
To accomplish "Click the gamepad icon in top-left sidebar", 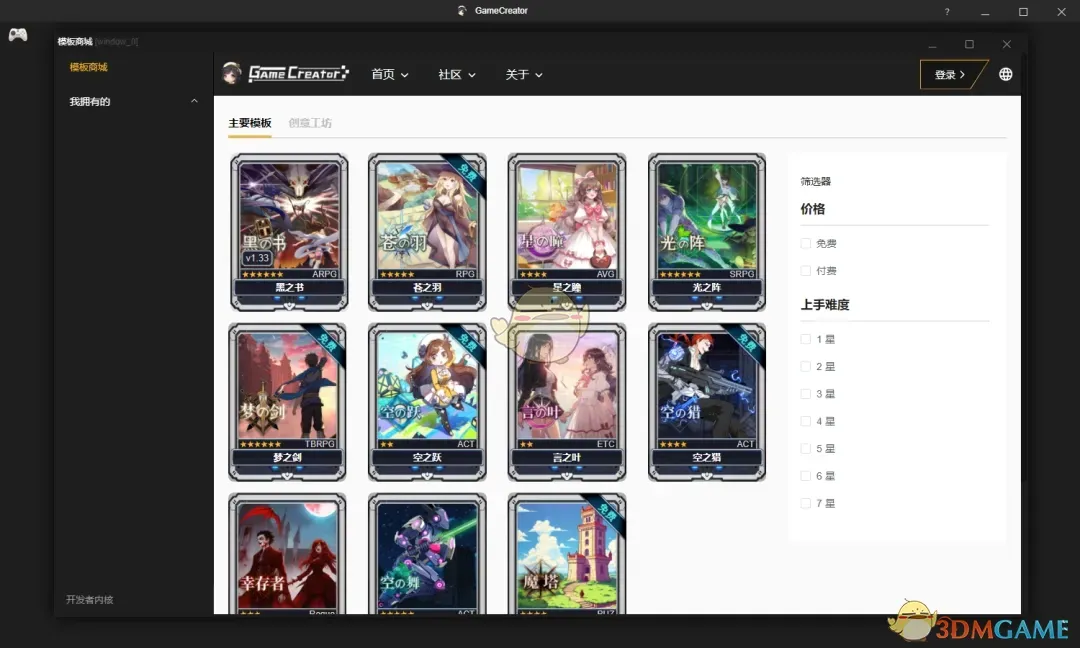I will coord(18,34).
